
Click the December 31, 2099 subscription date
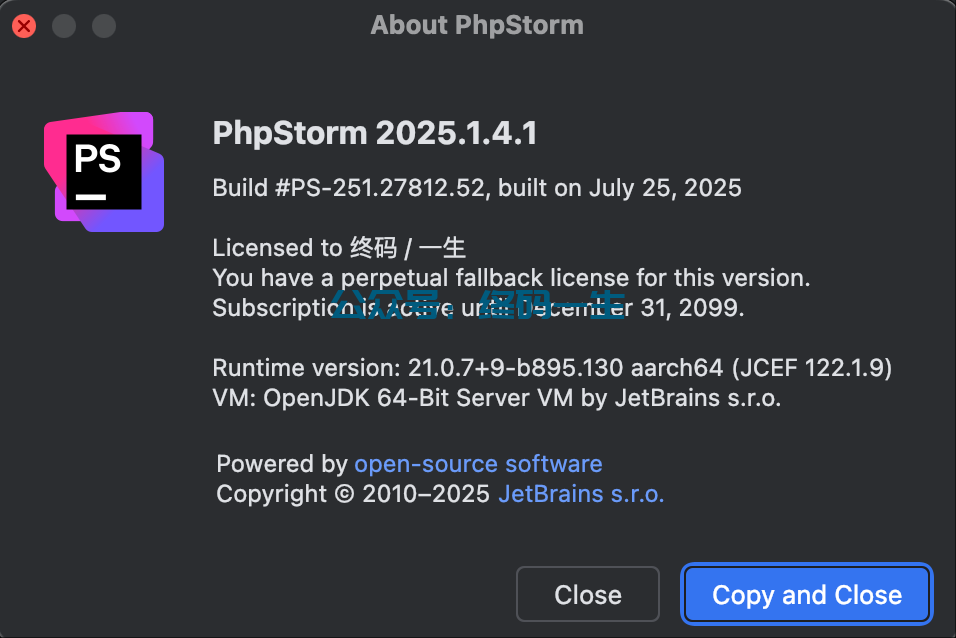click(x=630, y=308)
